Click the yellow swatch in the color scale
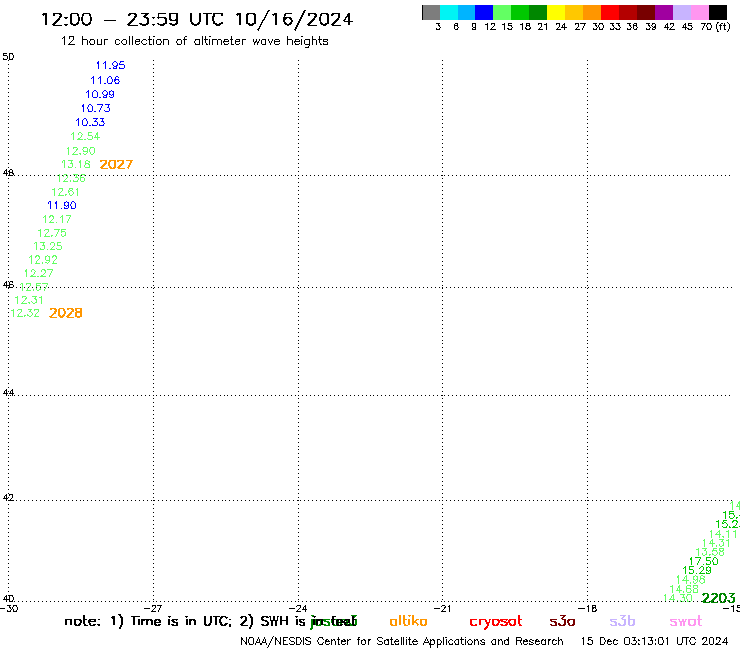740x650 pixels. 556,12
